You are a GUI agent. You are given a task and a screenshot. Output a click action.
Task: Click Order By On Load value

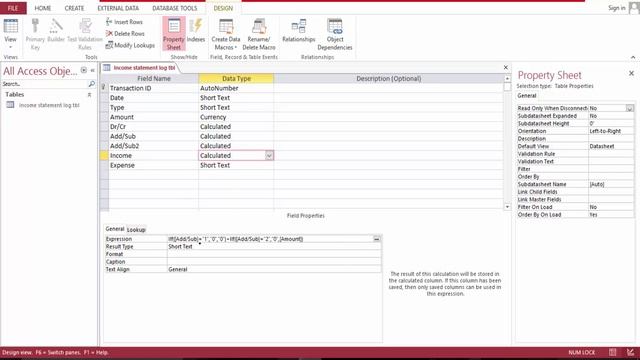click(x=611, y=215)
